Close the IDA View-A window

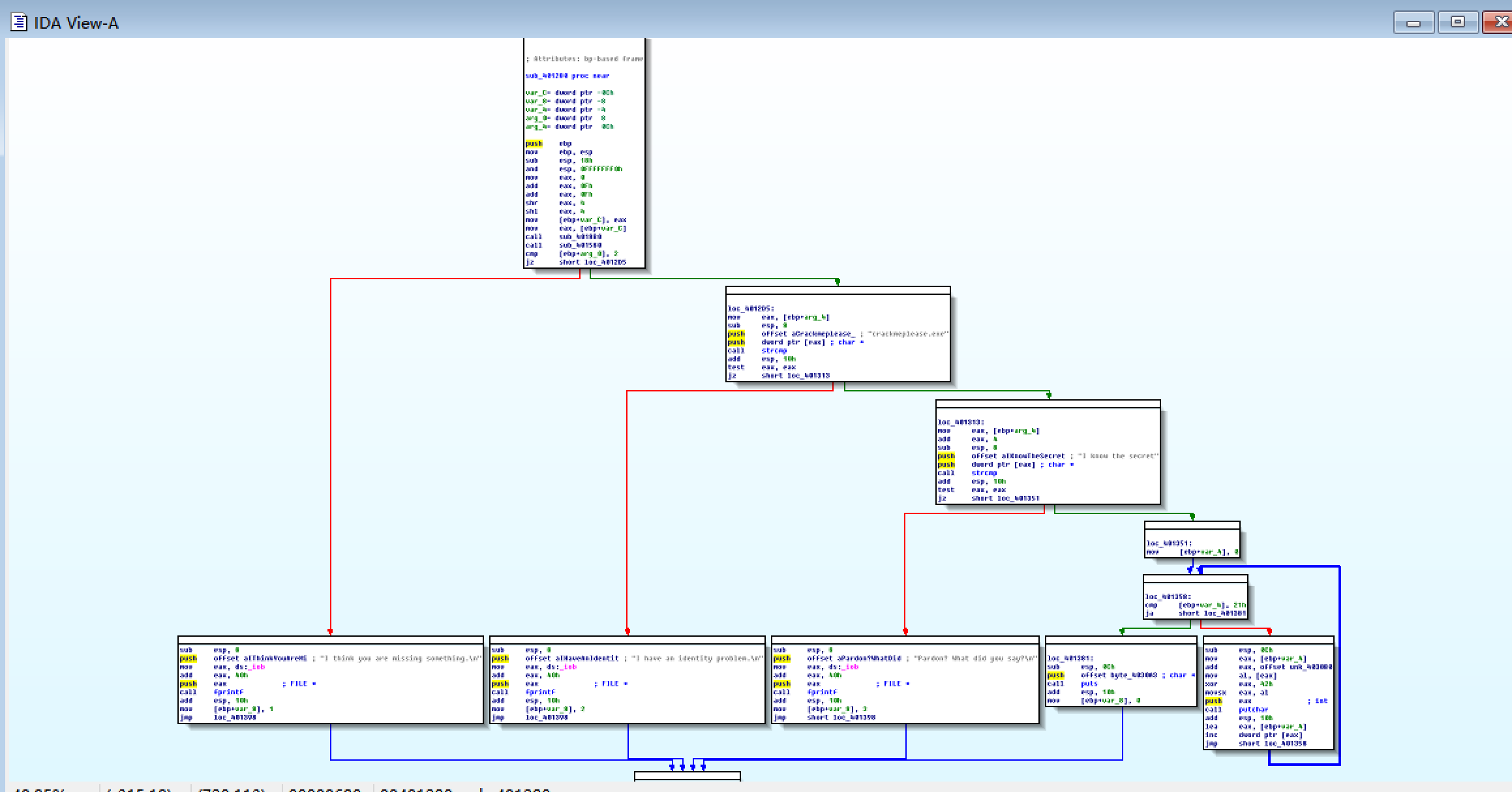[1499, 22]
